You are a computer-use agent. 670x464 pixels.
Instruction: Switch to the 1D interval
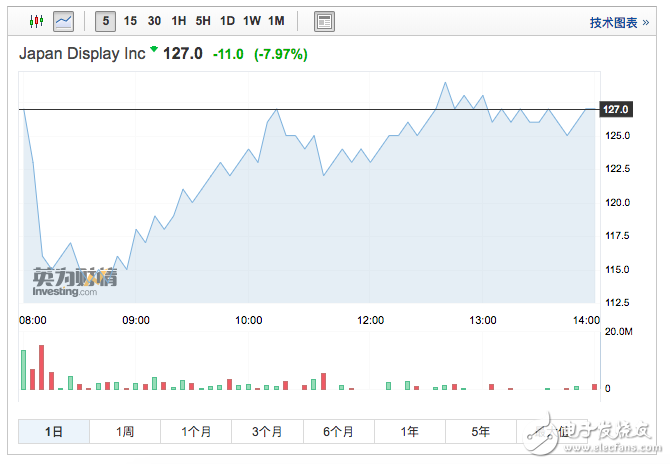tap(227, 21)
